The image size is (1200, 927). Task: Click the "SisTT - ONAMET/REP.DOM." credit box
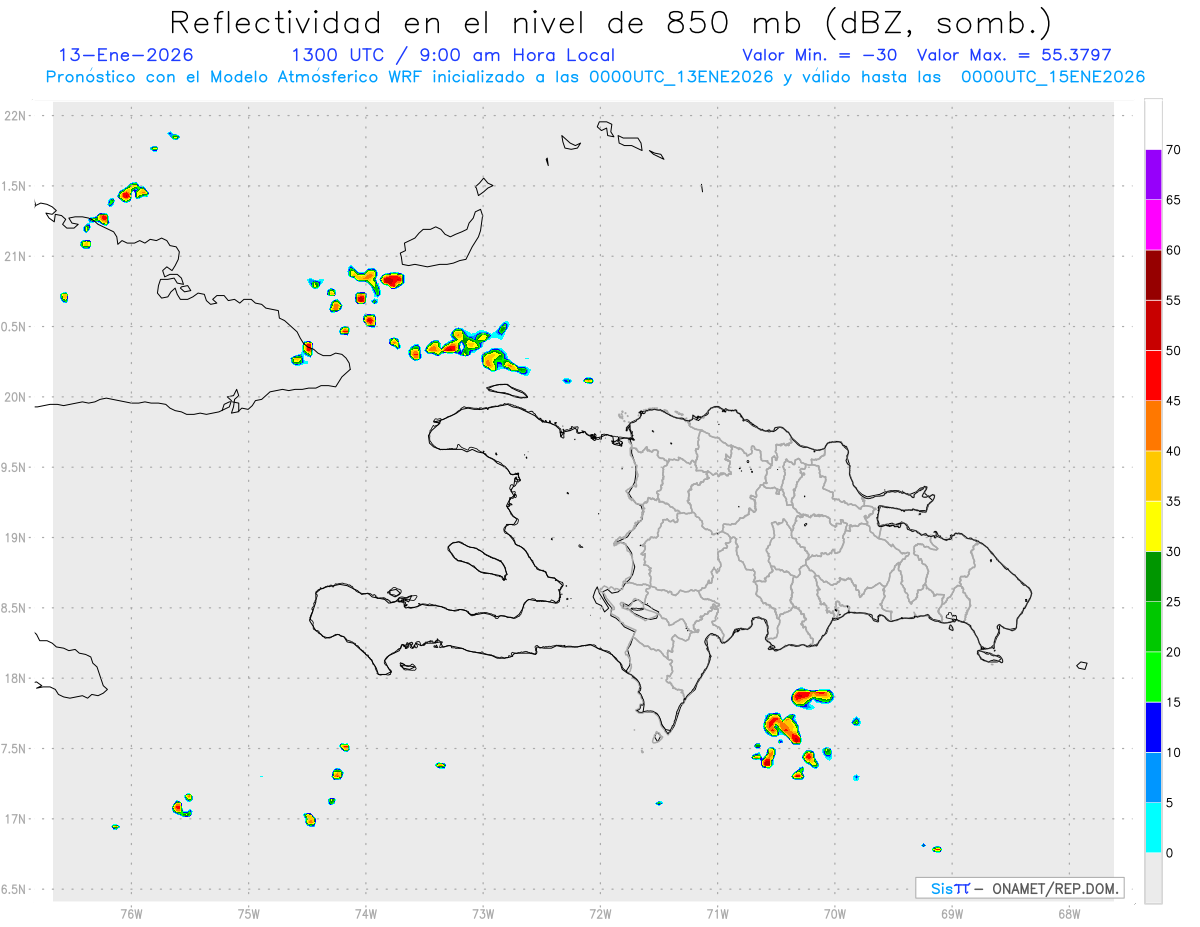pyautogui.click(x=1020, y=888)
